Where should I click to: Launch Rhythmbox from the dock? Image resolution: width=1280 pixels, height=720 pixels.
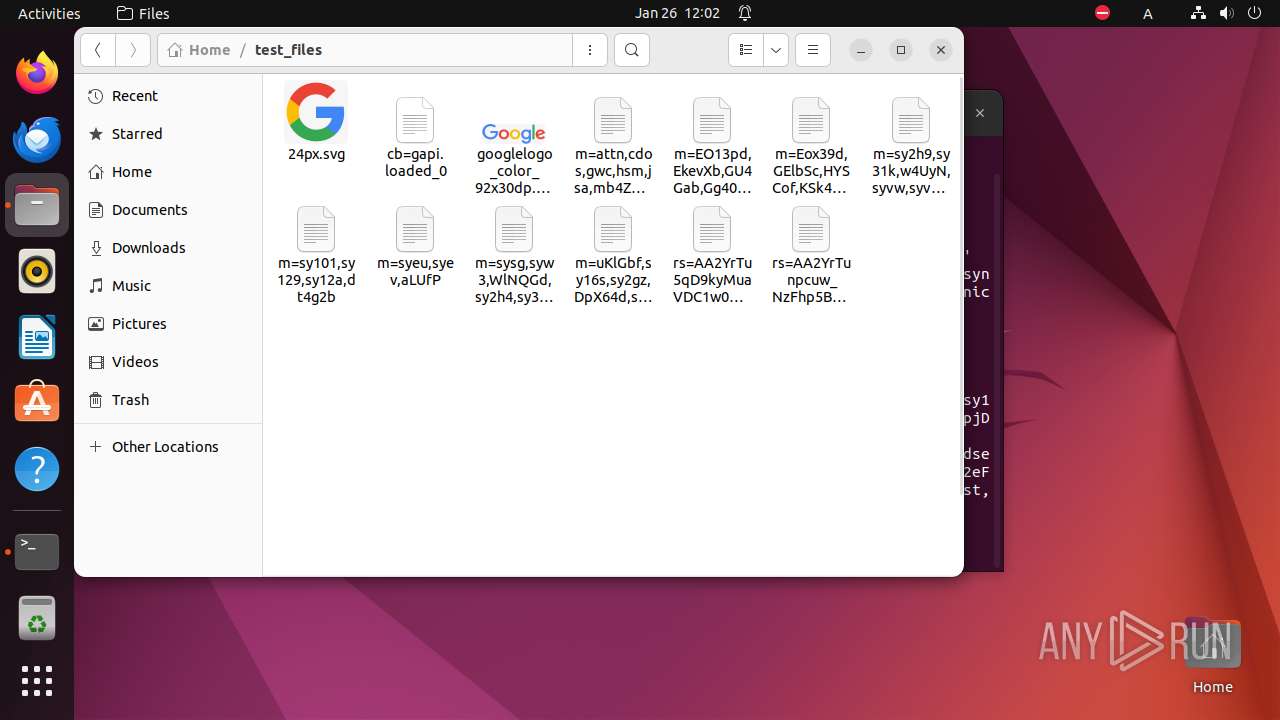37,271
